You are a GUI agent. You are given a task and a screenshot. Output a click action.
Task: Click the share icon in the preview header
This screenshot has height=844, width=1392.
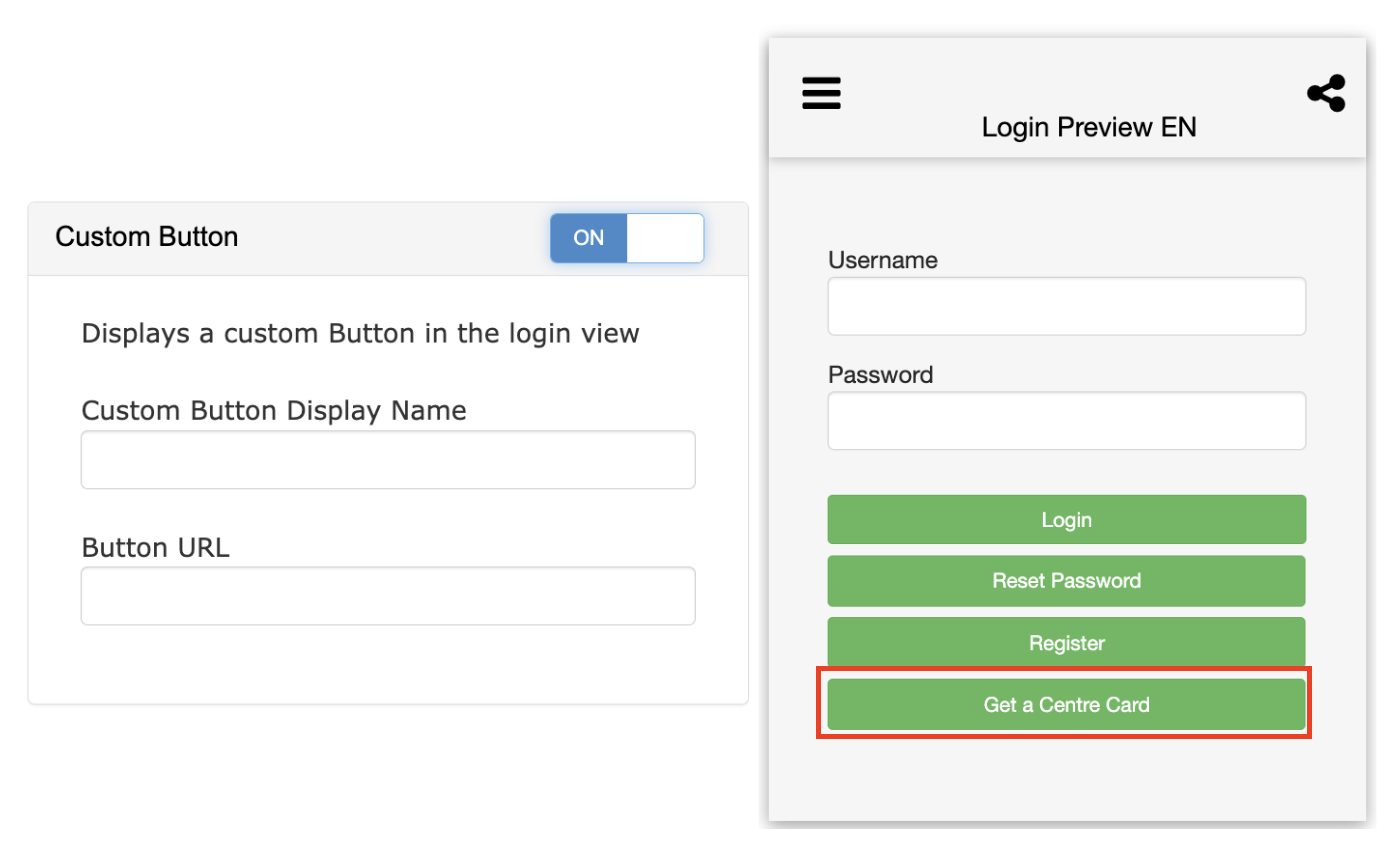tap(1325, 94)
